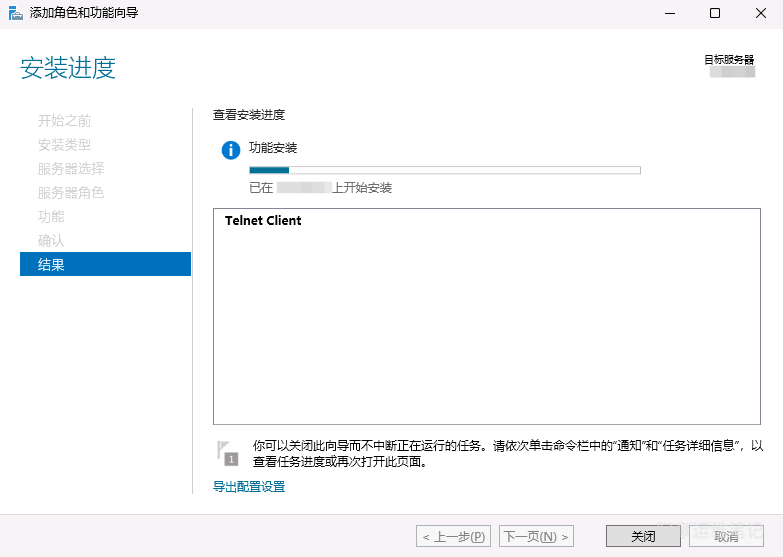Viewport: 783px width, 557px height.
Task: Click the notification flag icon
Action: tap(229, 453)
